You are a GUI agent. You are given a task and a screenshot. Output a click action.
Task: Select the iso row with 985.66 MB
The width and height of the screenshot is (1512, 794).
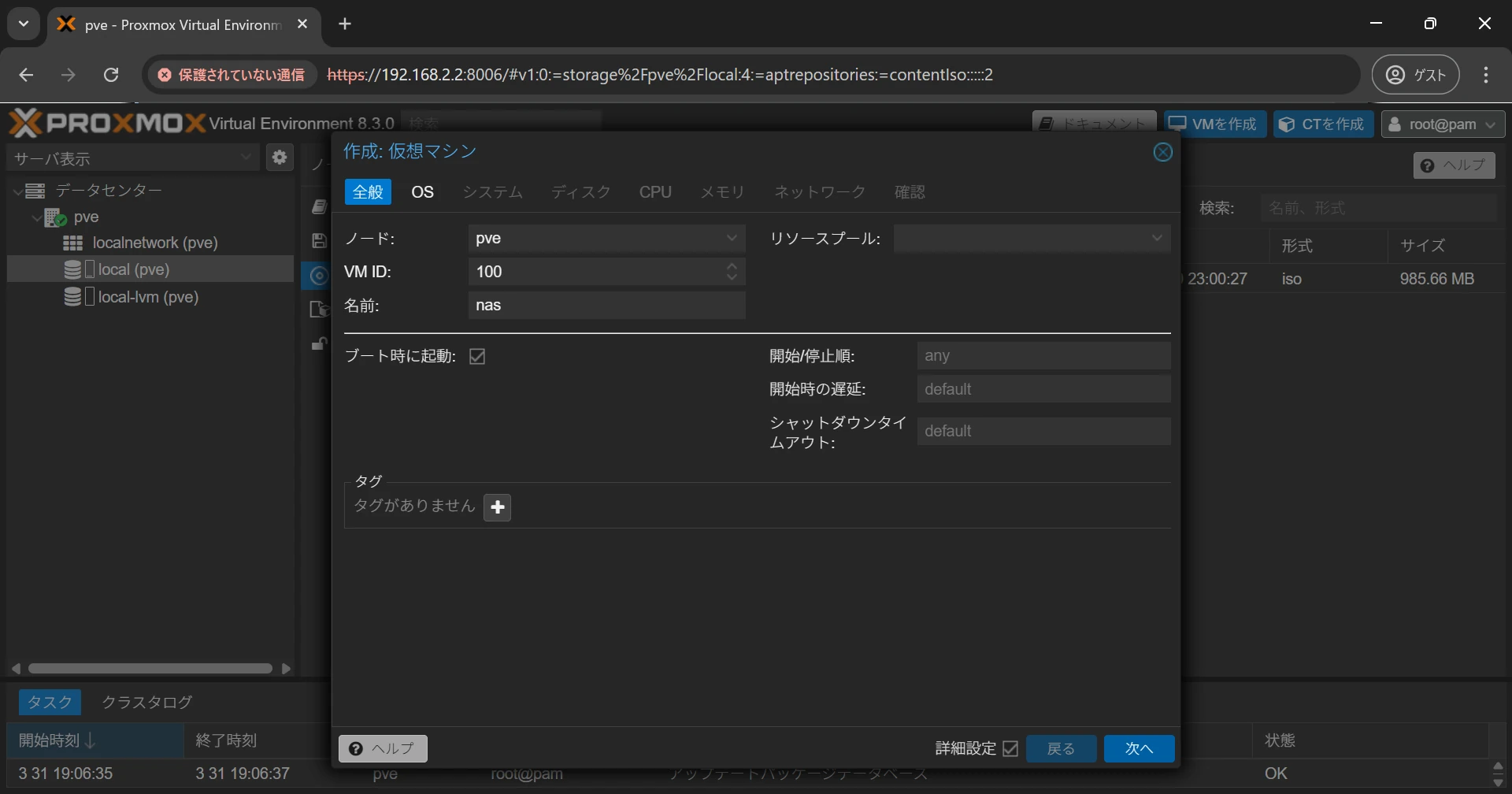click(x=1343, y=279)
